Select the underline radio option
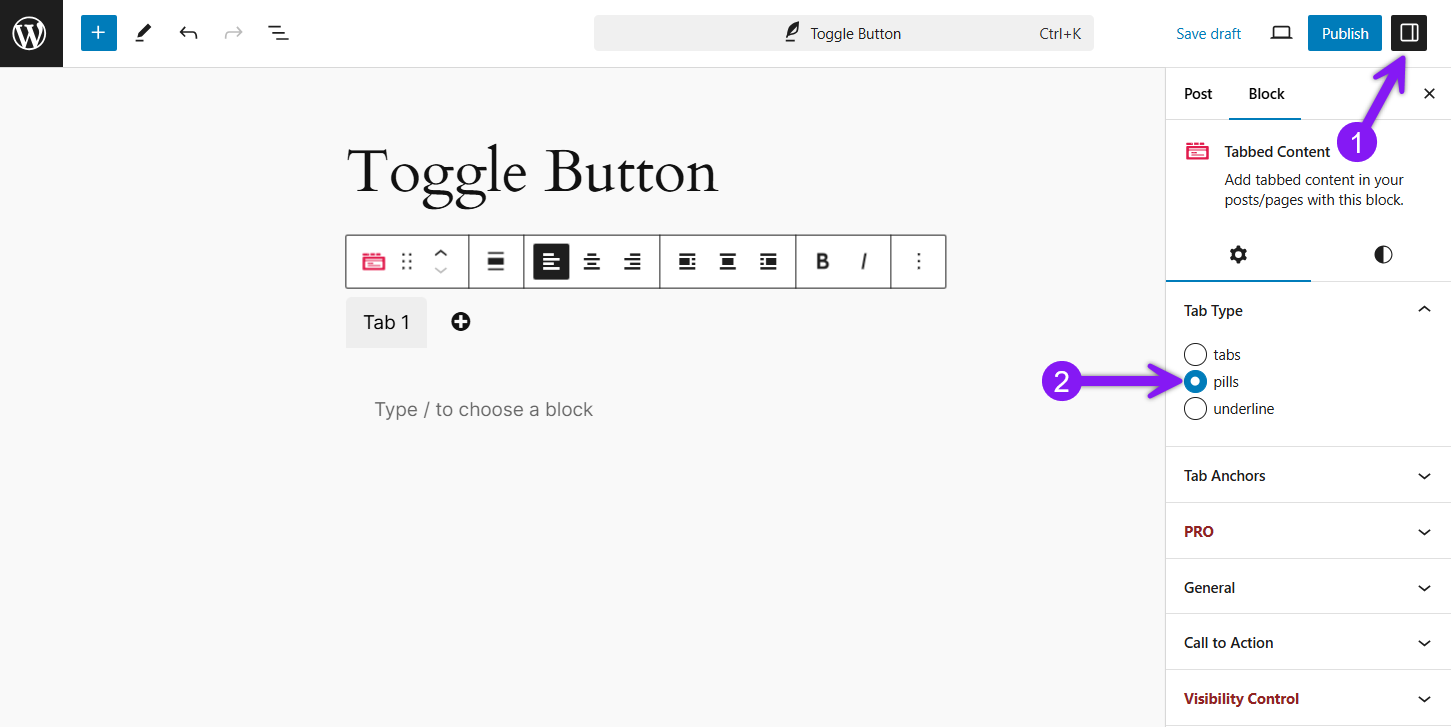Screen dimensions: 1451x727 click(1195, 408)
